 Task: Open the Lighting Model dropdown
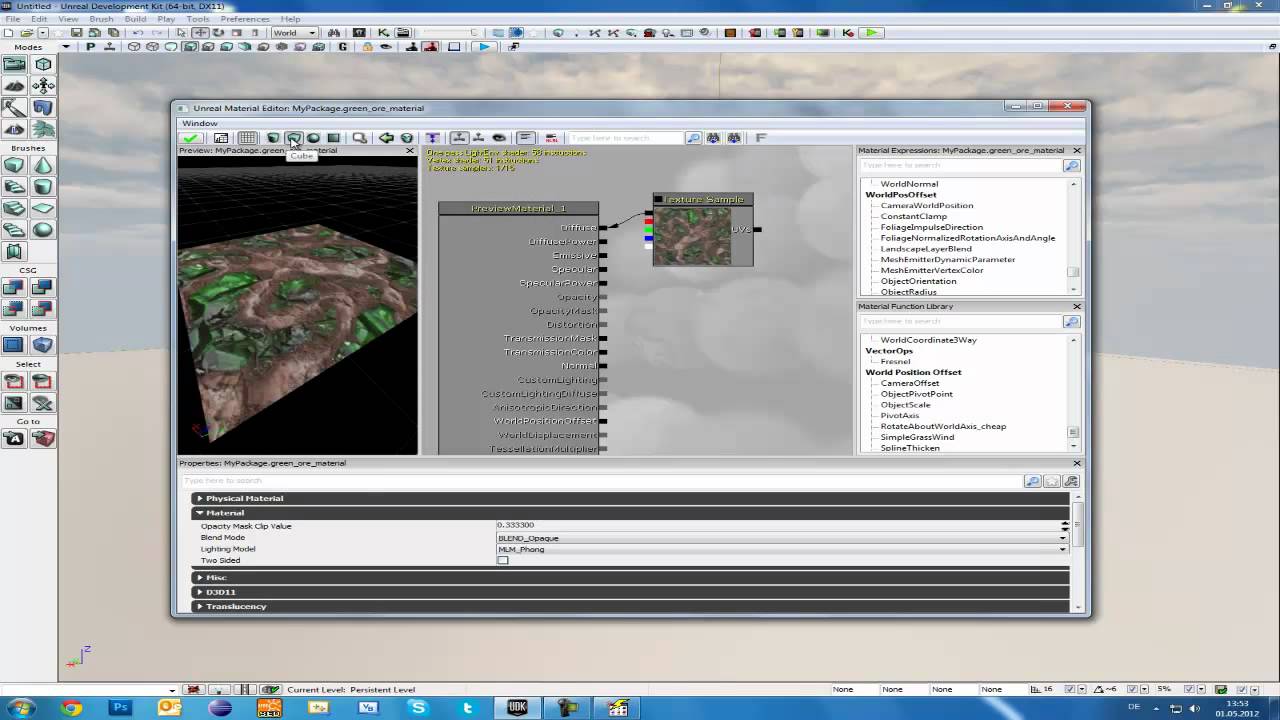(1062, 549)
